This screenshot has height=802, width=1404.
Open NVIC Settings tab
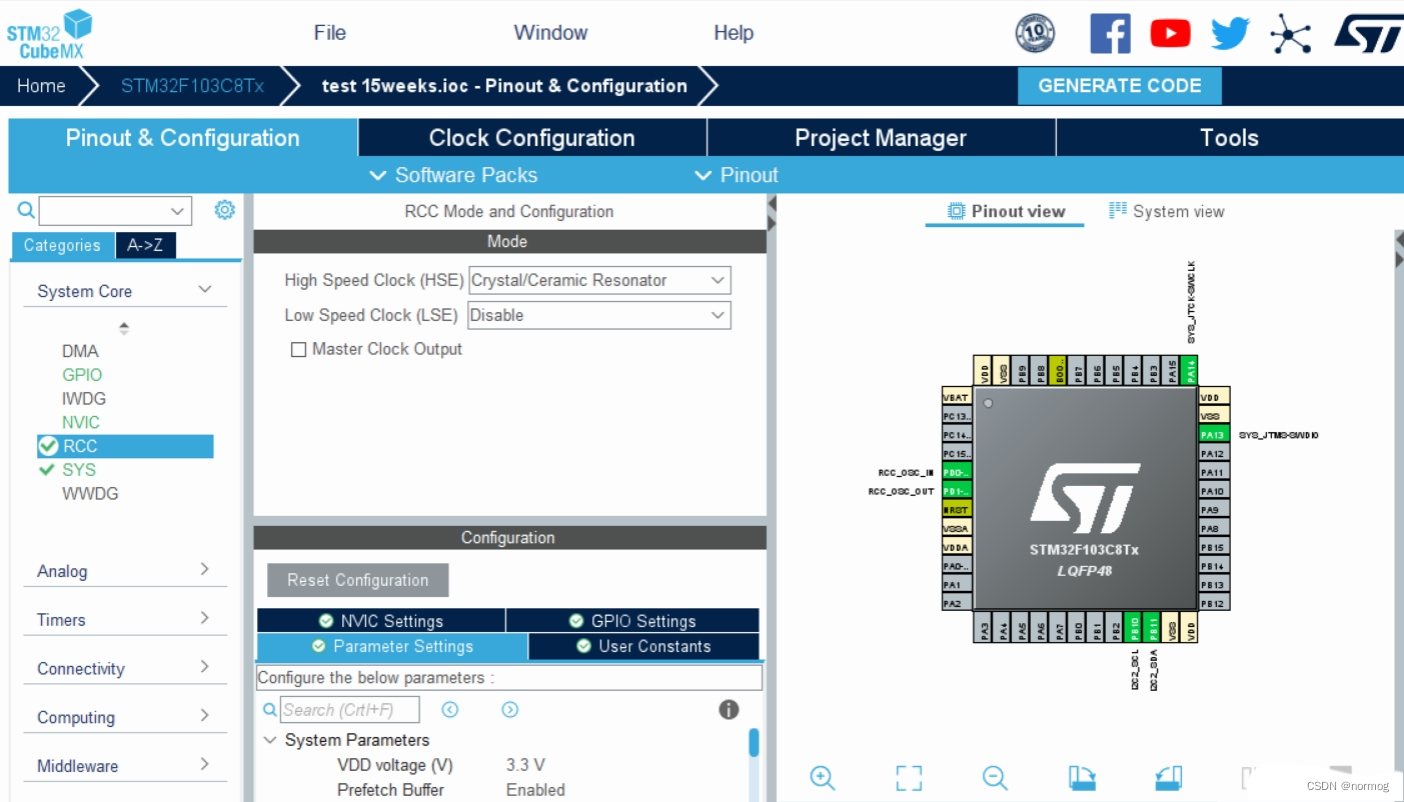point(381,621)
